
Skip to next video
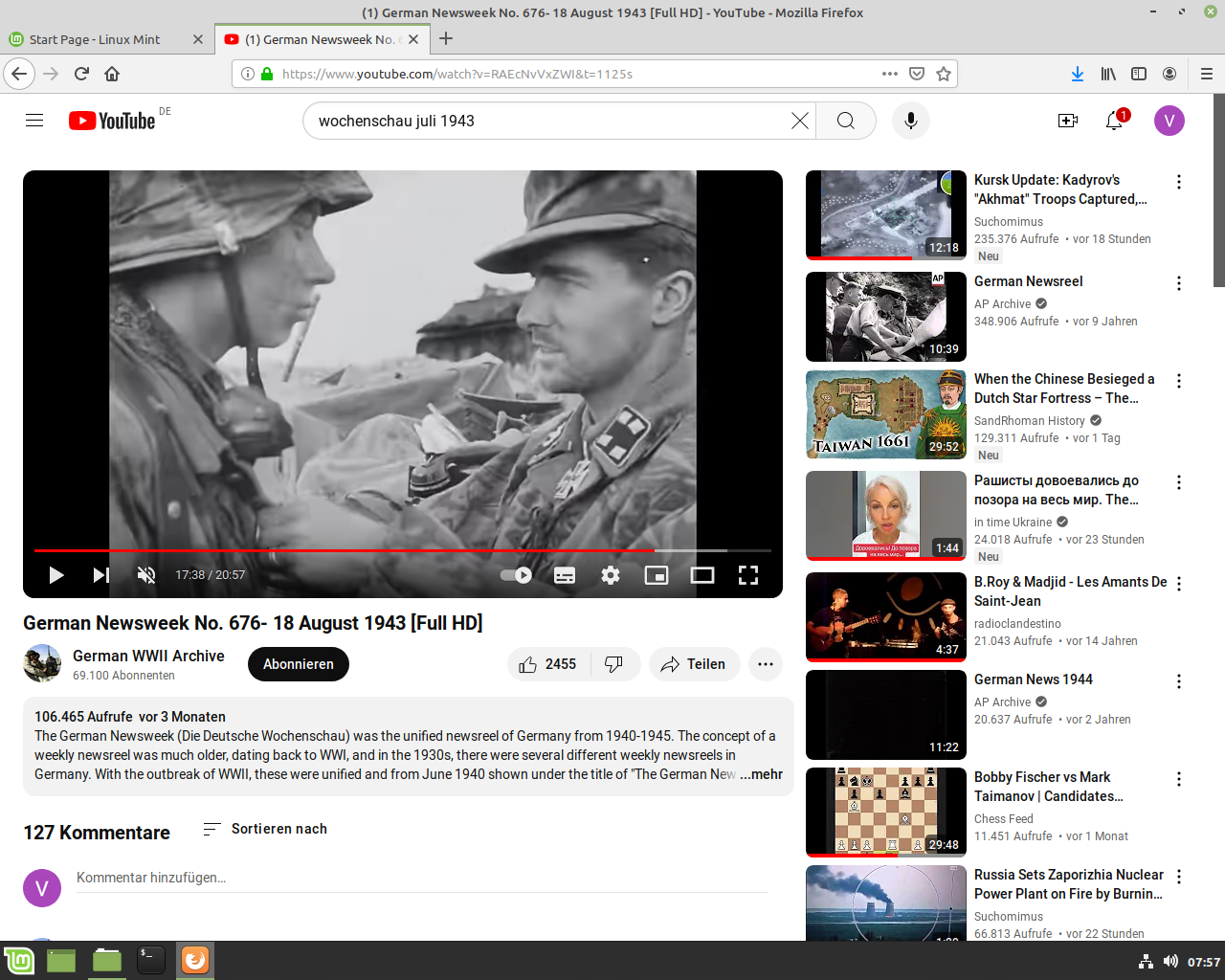[100, 575]
